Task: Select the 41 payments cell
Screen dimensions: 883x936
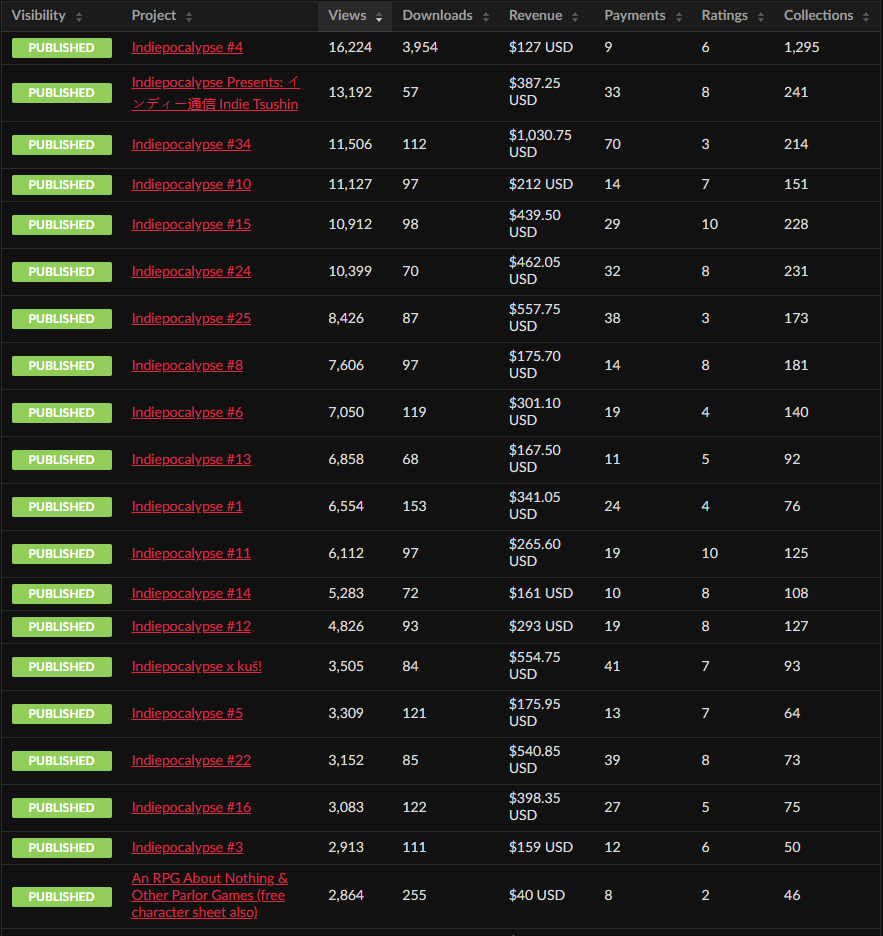Action: pyautogui.click(x=613, y=666)
